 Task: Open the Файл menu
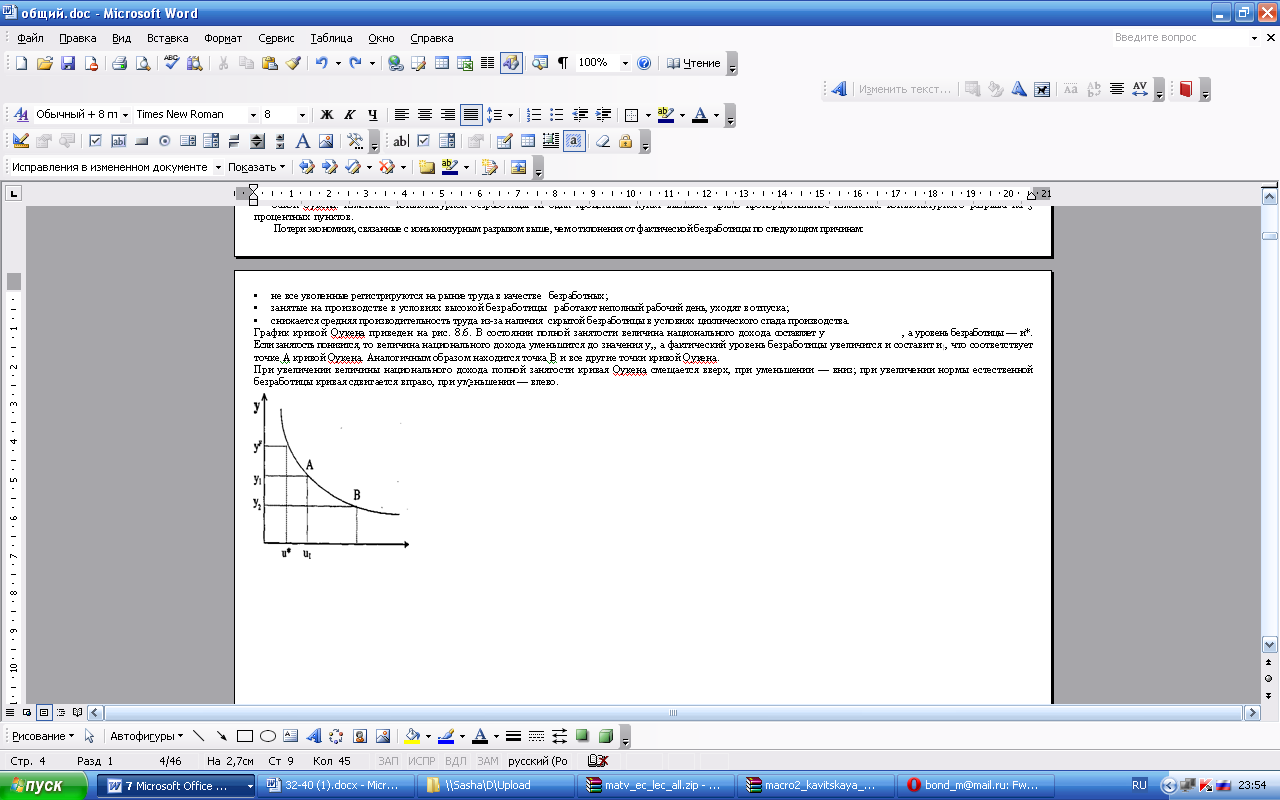[30, 38]
